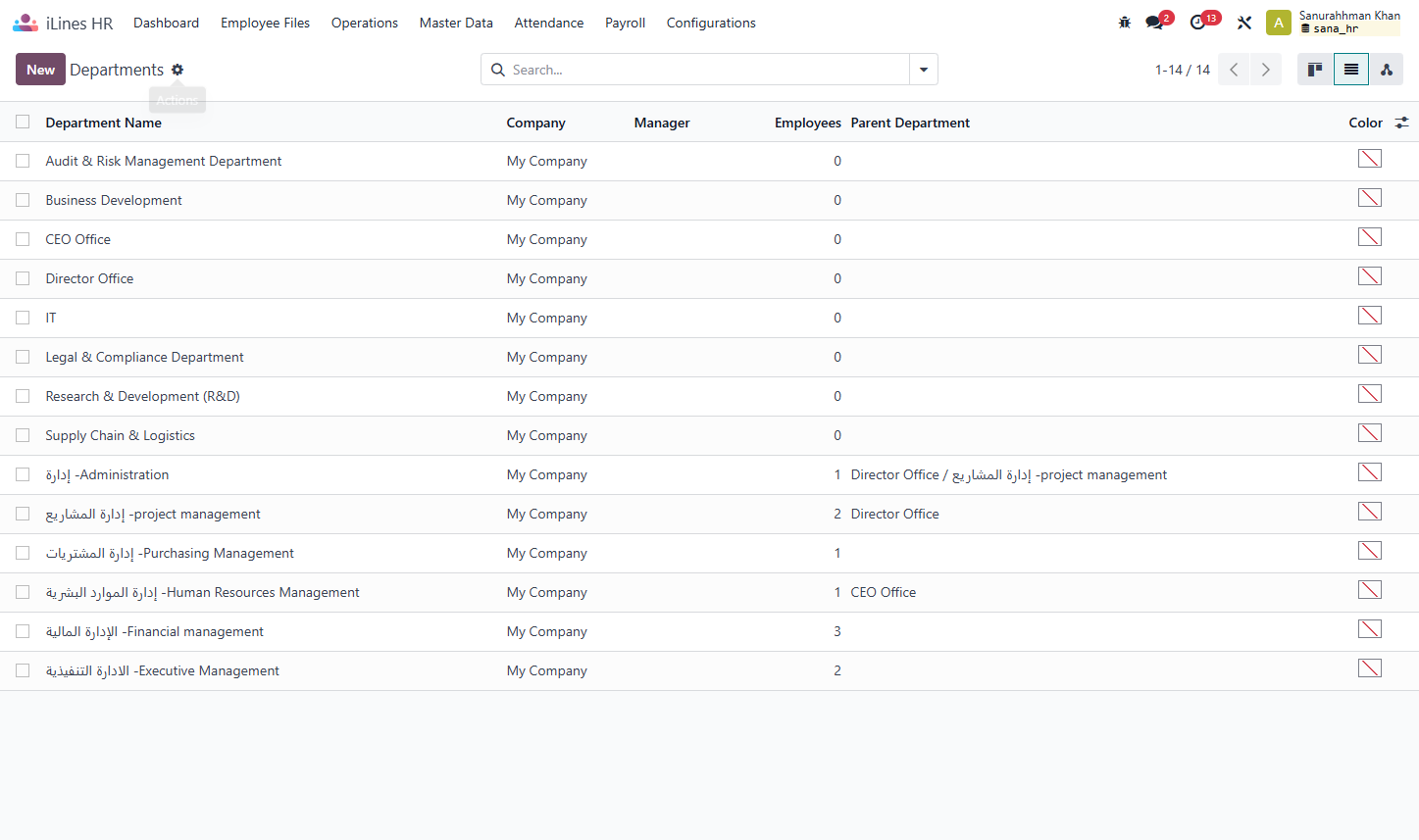Open the Master Data menu
The height and width of the screenshot is (840, 1419).
tap(456, 23)
